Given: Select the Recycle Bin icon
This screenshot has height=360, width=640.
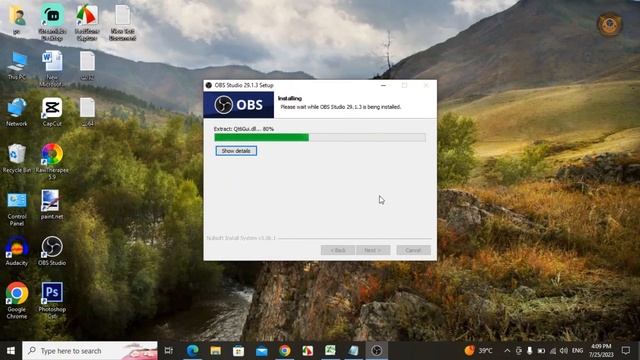Looking at the screenshot, I should pyautogui.click(x=17, y=158).
